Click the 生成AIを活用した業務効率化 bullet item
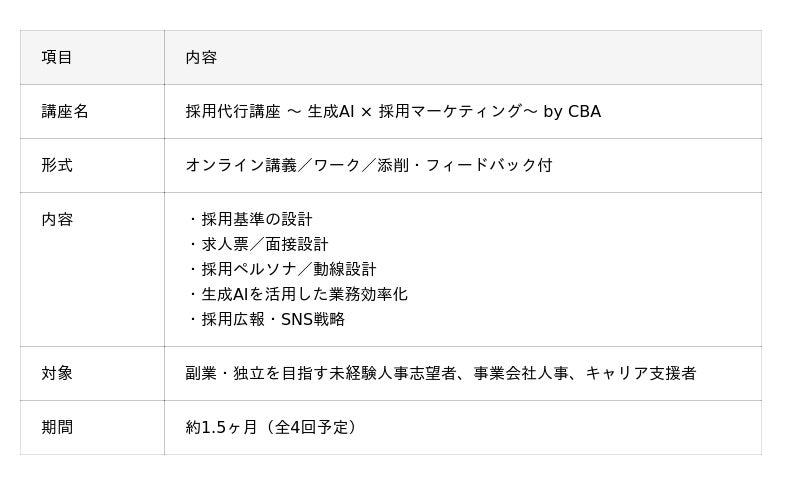The image size is (800, 485). 304,295
